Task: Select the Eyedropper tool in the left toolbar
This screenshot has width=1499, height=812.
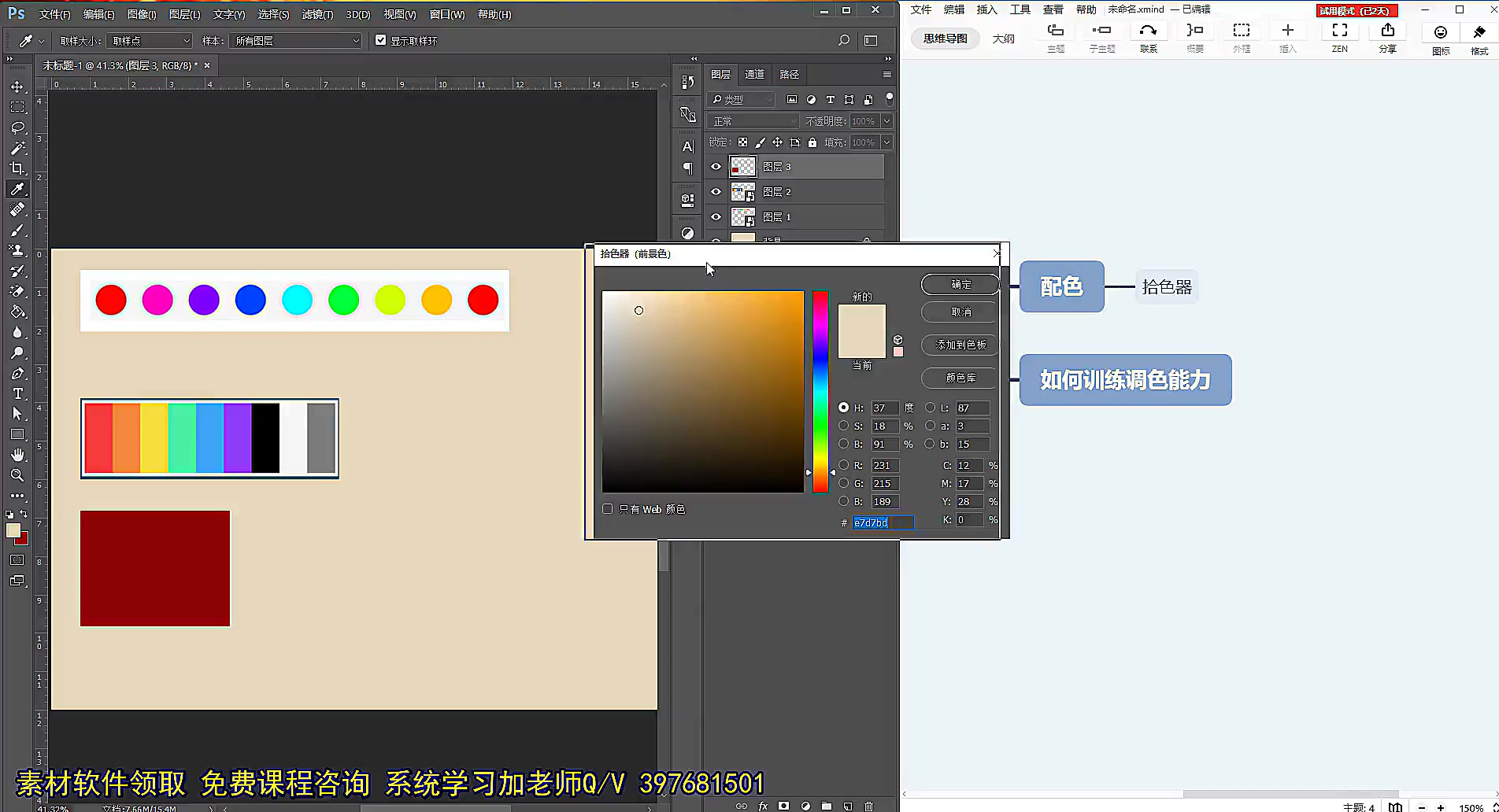Action: [x=17, y=189]
